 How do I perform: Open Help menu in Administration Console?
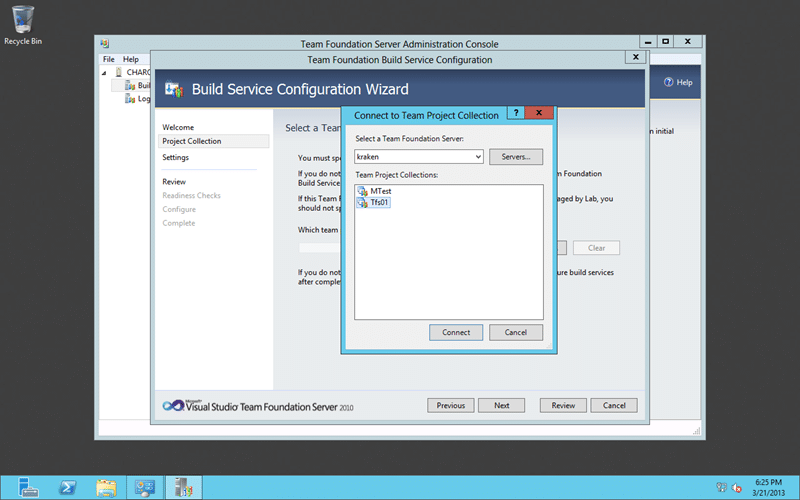[131, 59]
